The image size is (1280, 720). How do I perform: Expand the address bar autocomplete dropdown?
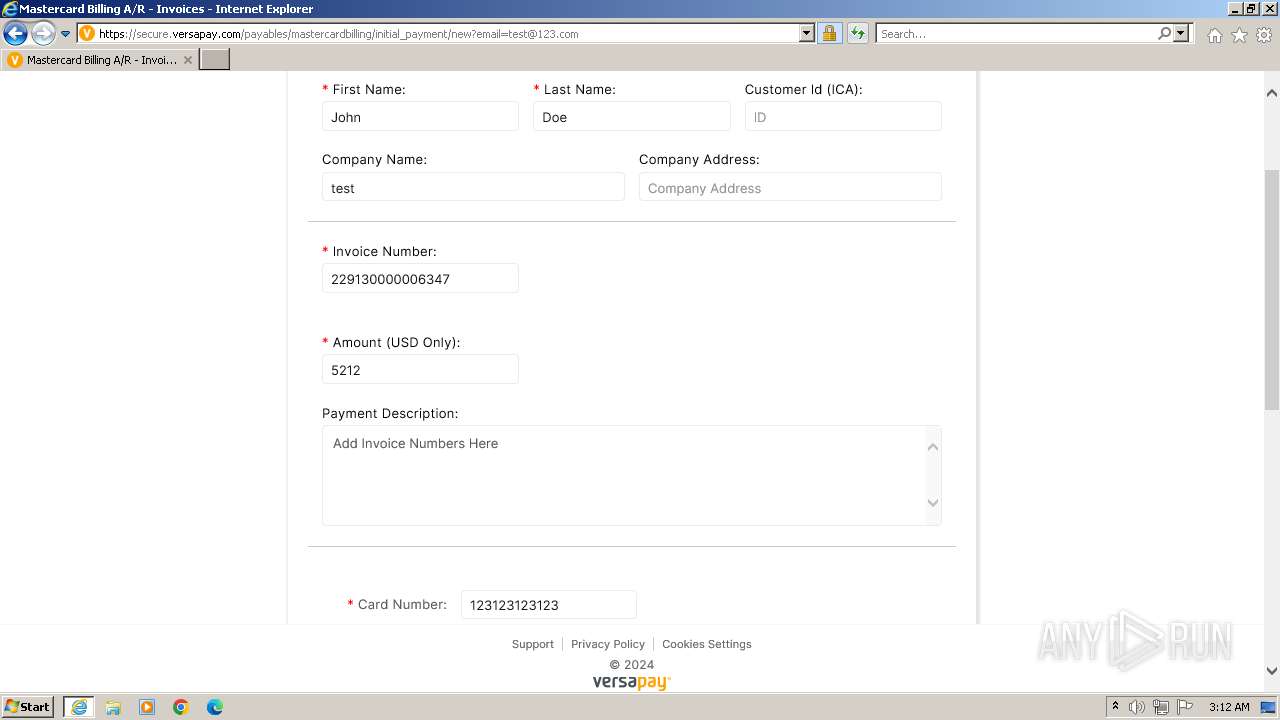tap(807, 33)
